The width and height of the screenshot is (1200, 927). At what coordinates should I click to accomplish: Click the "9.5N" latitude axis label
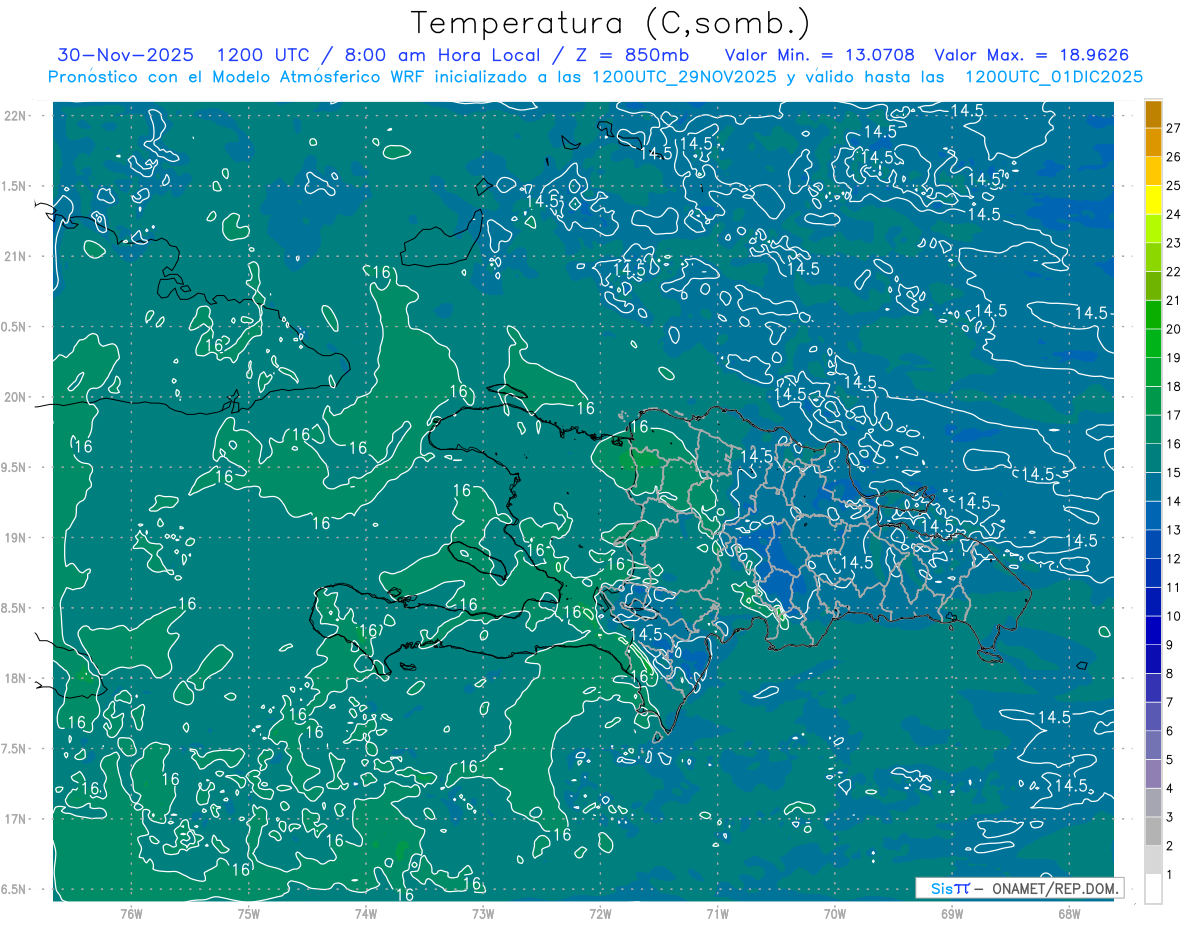[x=14, y=467]
